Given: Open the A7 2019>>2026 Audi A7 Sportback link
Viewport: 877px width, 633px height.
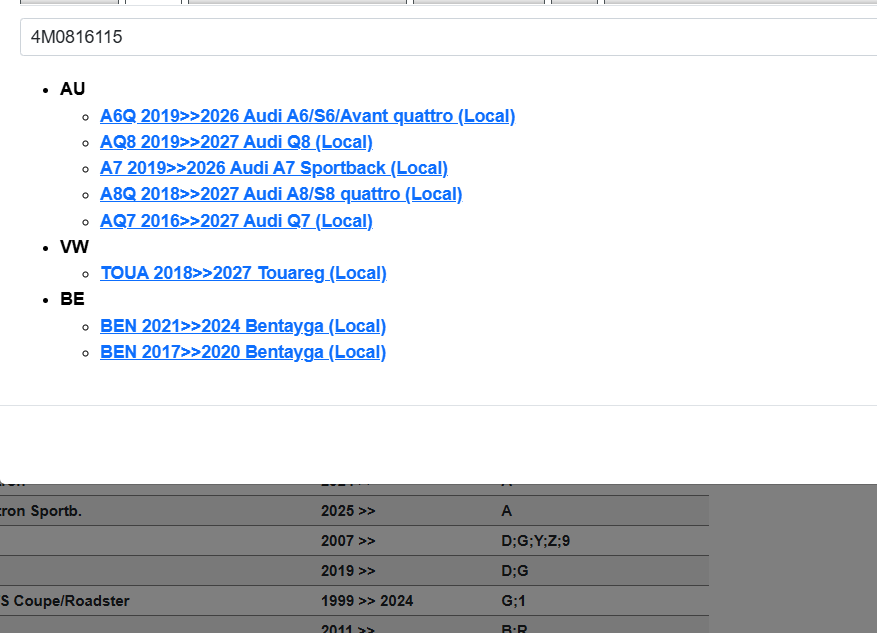Looking at the screenshot, I should coord(274,167).
